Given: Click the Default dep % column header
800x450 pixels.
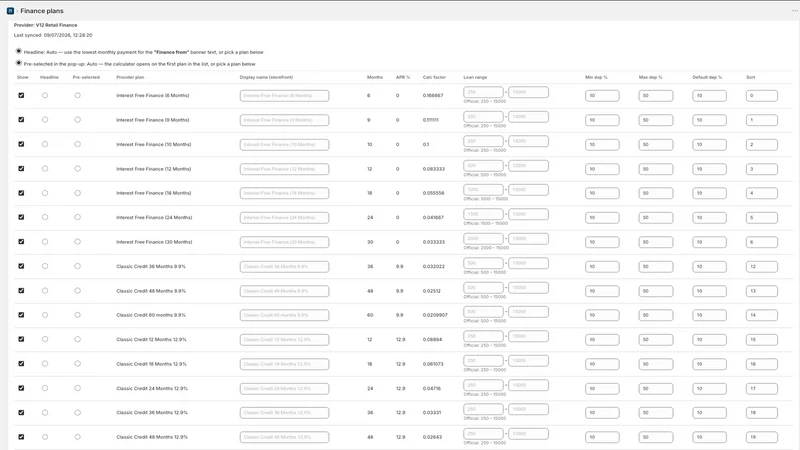Looking at the screenshot, I should pyautogui.click(x=707, y=77).
